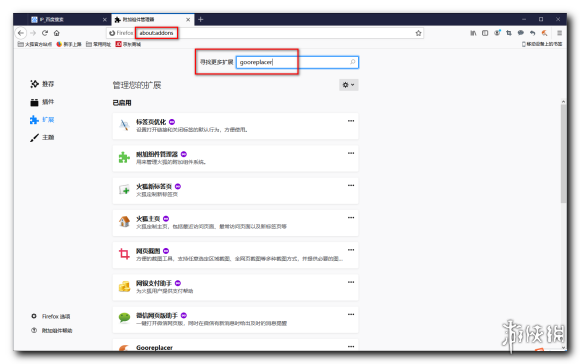The image size is (580, 364).
Task: Open the more-options menu for 网页截图
Action: coord(351,250)
